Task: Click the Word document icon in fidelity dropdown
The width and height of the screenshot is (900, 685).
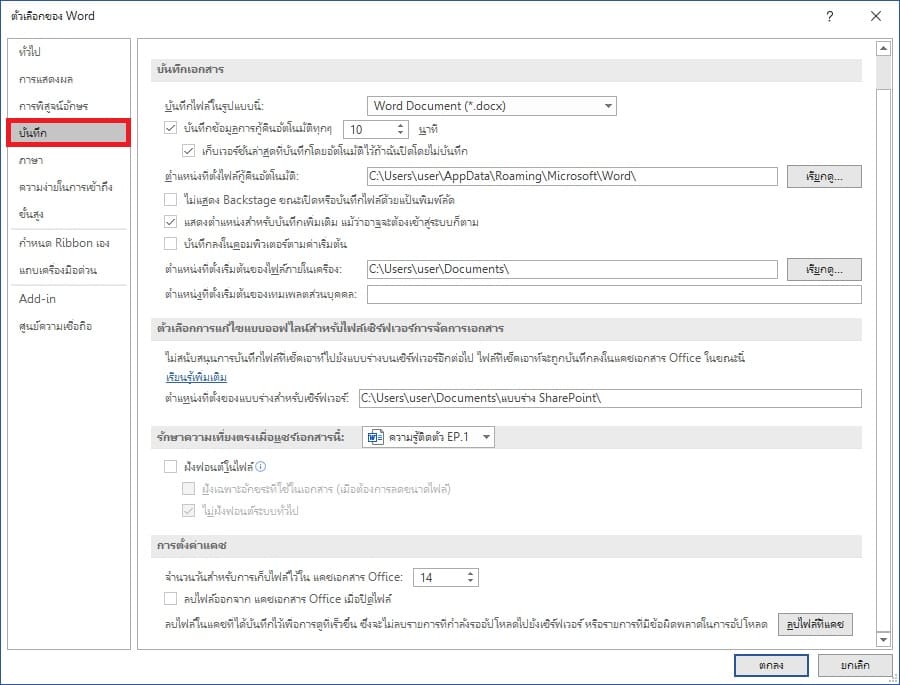Action: (x=375, y=437)
